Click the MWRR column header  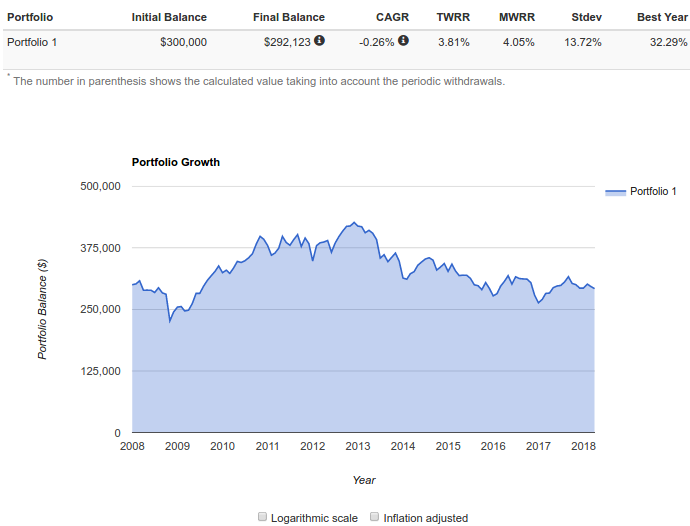tap(517, 17)
